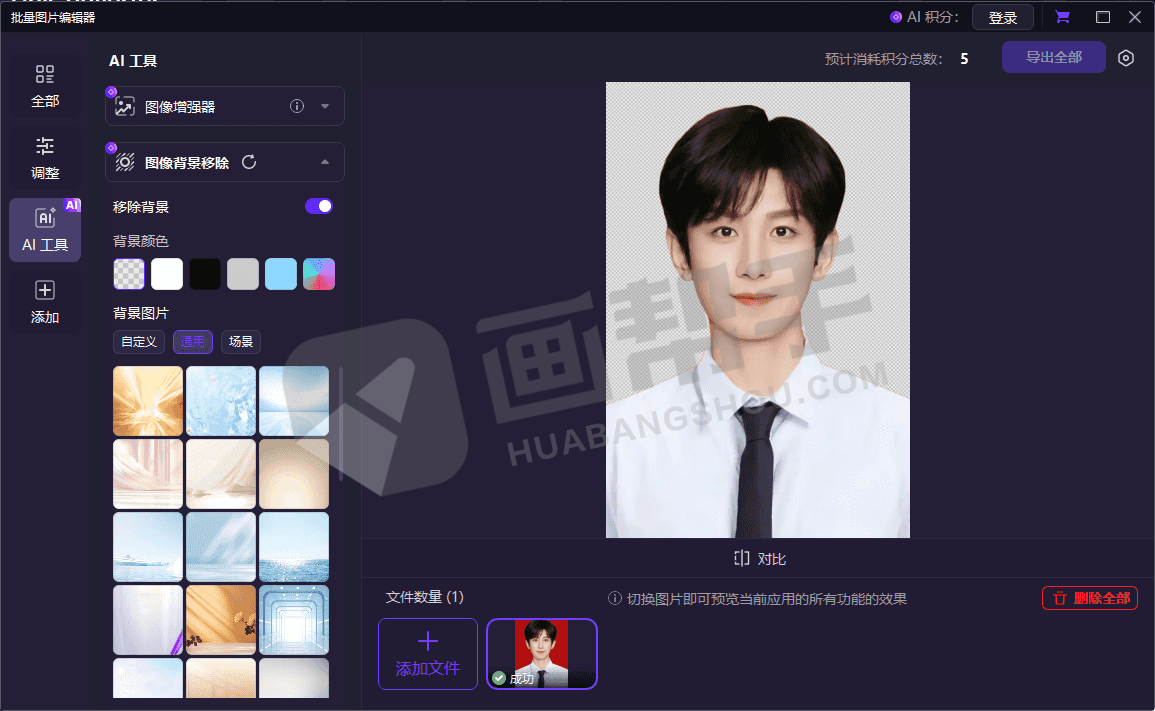The width and height of the screenshot is (1155, 711).
Task: Click the 对比 compare button
Action: click(759, 558)
